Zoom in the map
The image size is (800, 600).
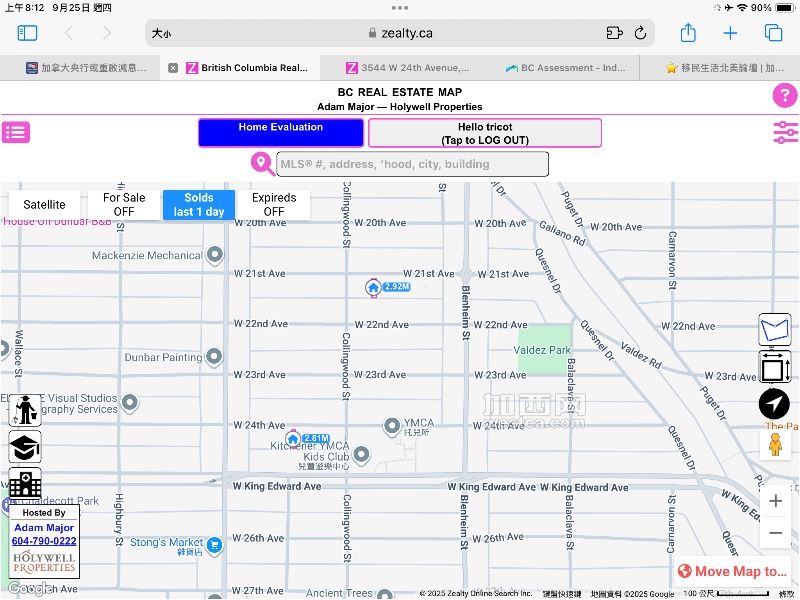tap(776, 501)
